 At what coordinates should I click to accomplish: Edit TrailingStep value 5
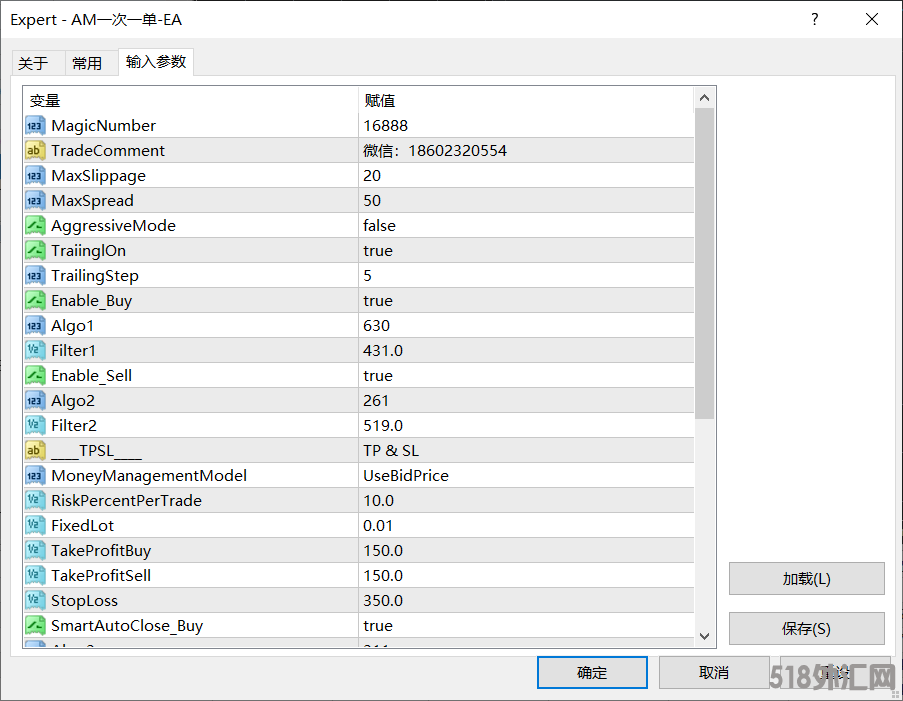[526, 276]
